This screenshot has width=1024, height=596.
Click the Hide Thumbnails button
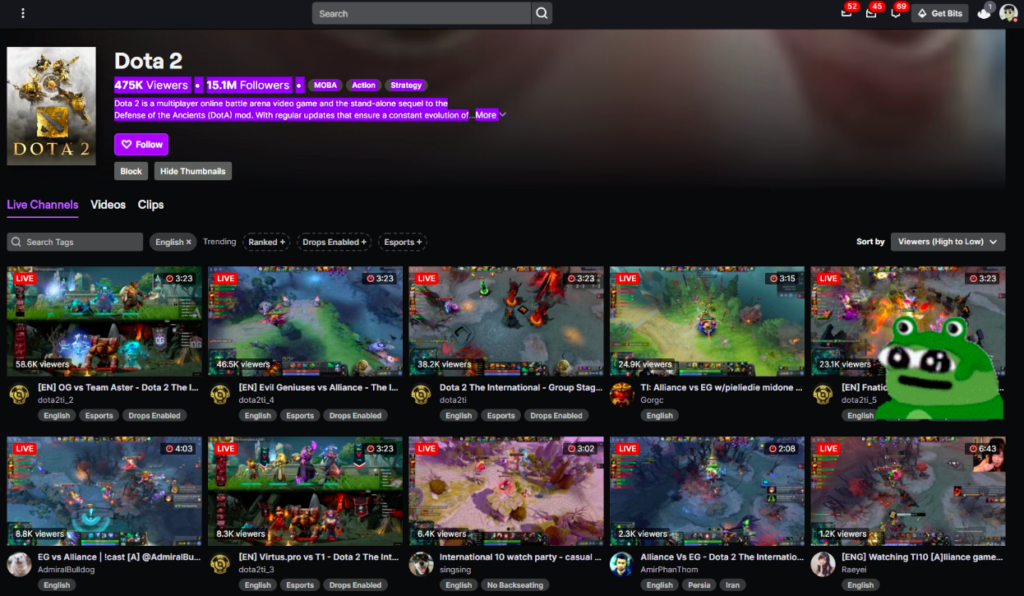click(193, 171)
